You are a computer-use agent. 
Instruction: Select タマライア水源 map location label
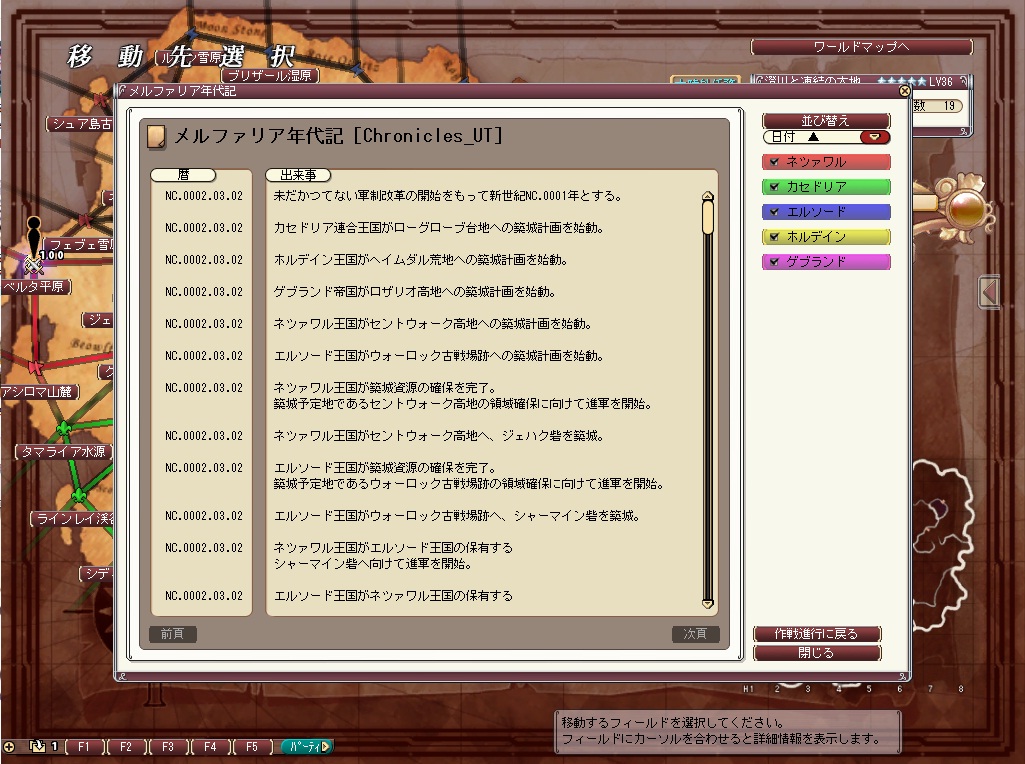[x=63, y=452]
